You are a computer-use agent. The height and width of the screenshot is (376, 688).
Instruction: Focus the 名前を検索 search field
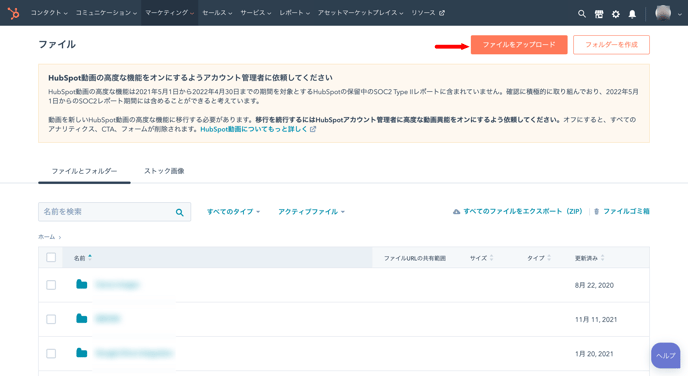115,212
